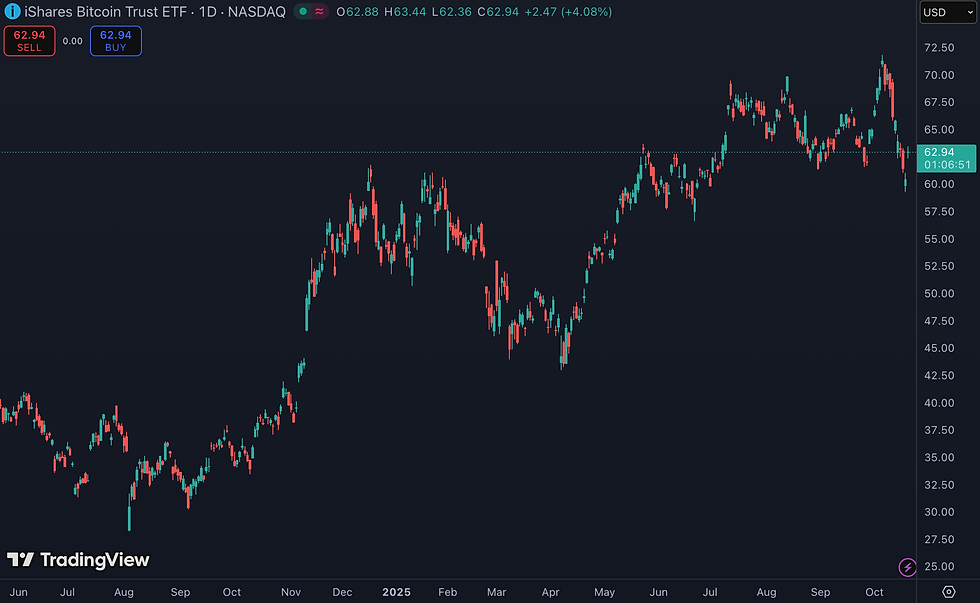Viewport: 980px width, 603px height.
Task: Click the high value H63.44
Action: [405, 12]
